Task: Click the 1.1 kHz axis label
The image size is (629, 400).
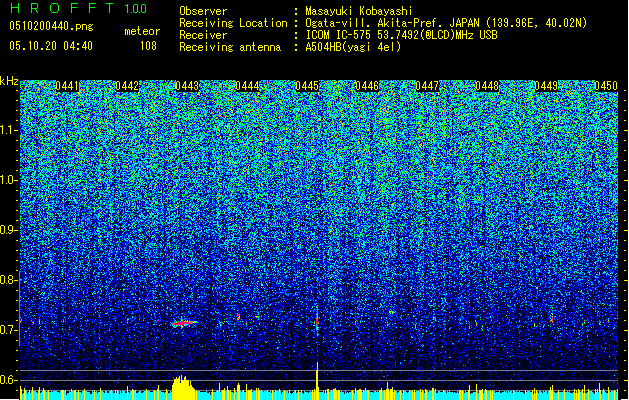Action: pos(8,130)
